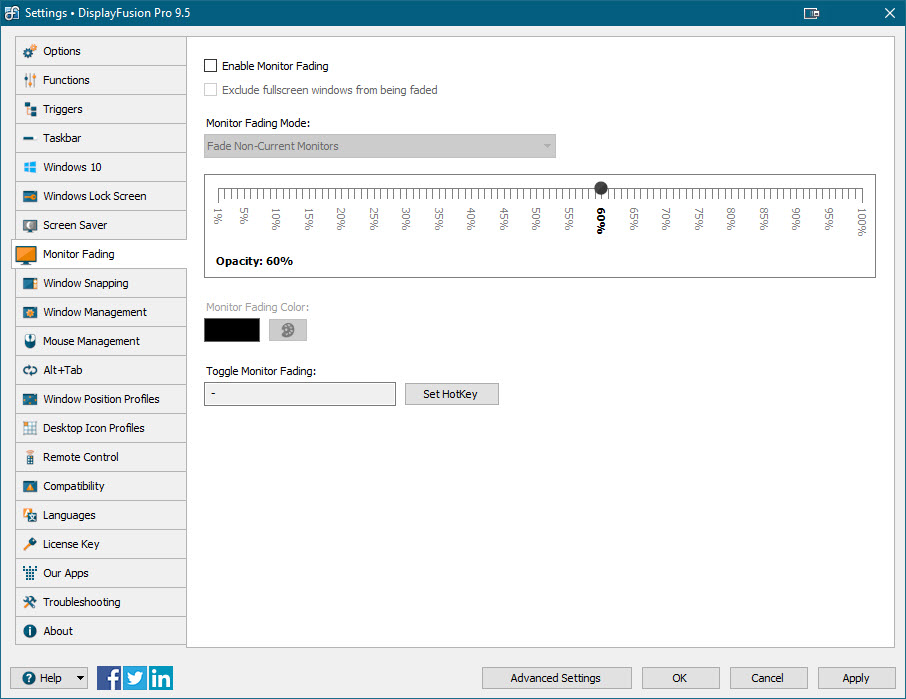Open Advanced Settings

pos(556,678)
